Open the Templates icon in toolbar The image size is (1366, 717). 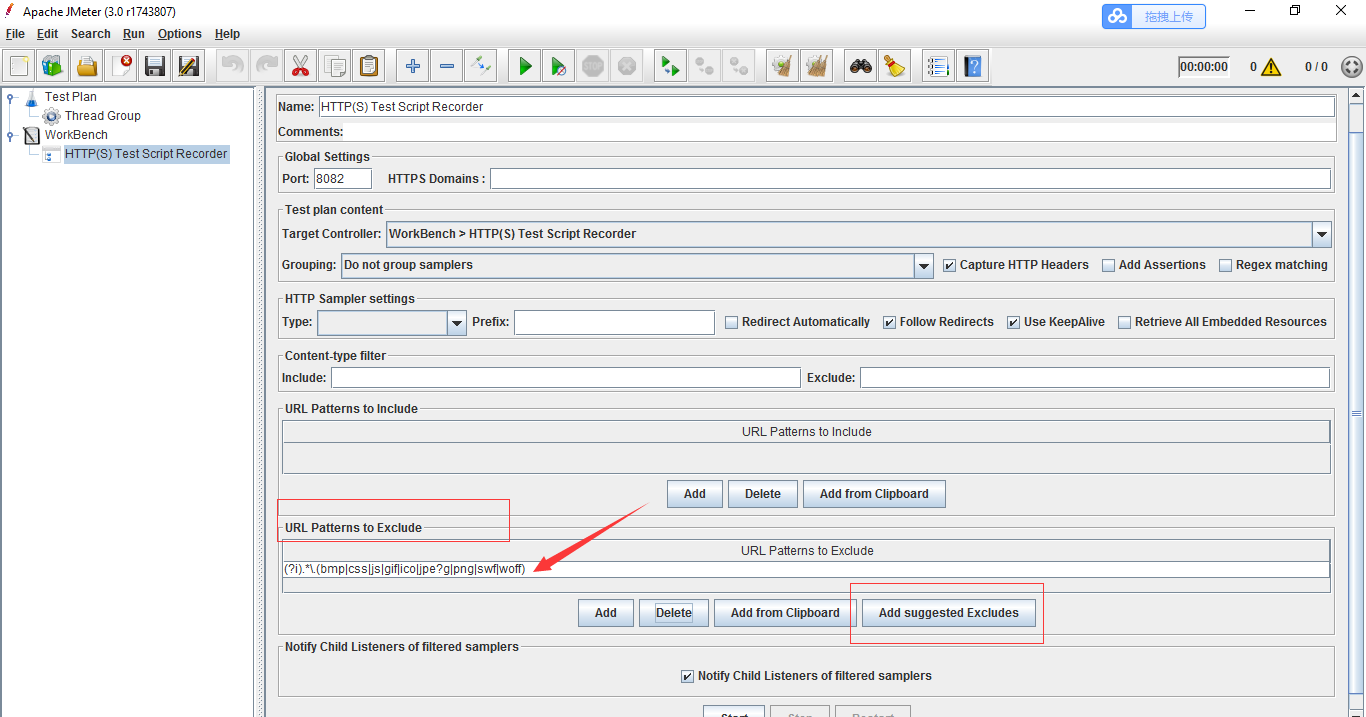tap(53, 66)
